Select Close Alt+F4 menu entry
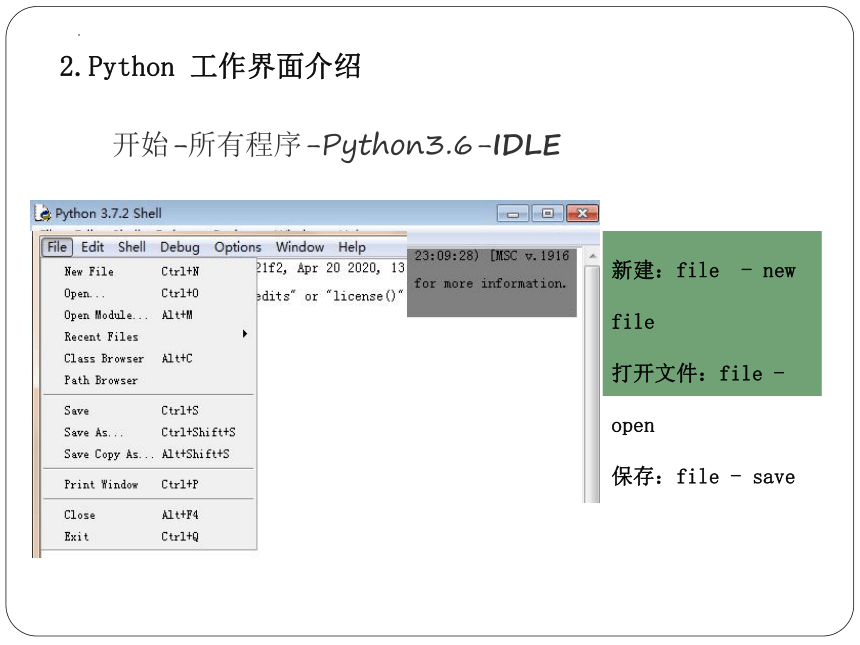 149,515
